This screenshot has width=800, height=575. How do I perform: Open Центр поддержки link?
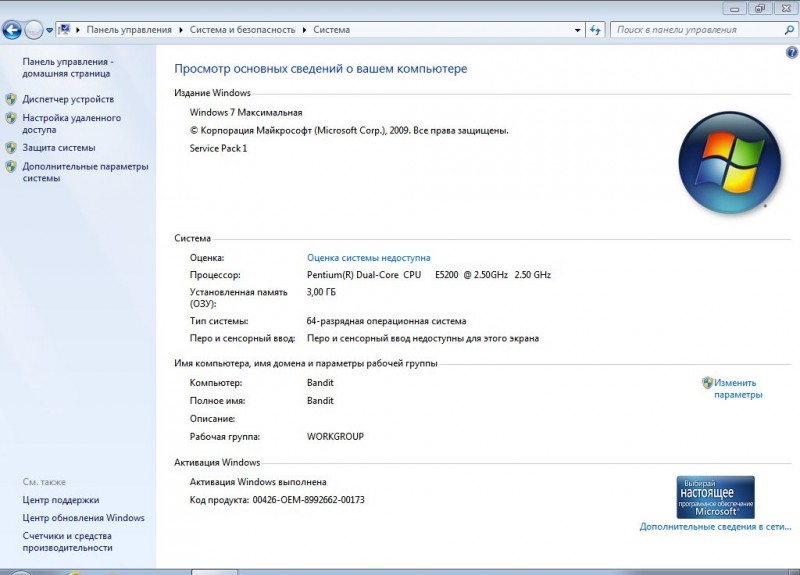[x=61, y=500]
